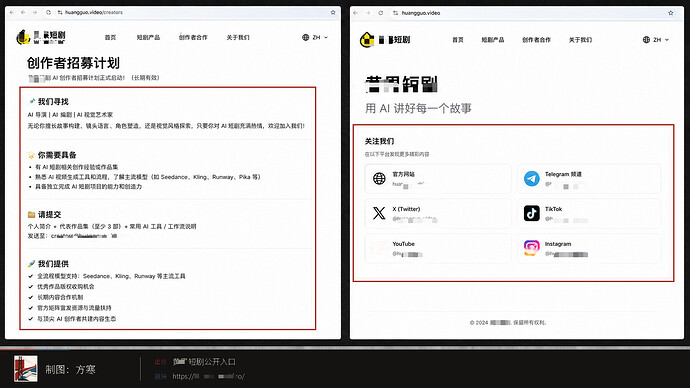Click the official website globe icon
The width and height of the screenshot is (690, 388).
(379, 179)
